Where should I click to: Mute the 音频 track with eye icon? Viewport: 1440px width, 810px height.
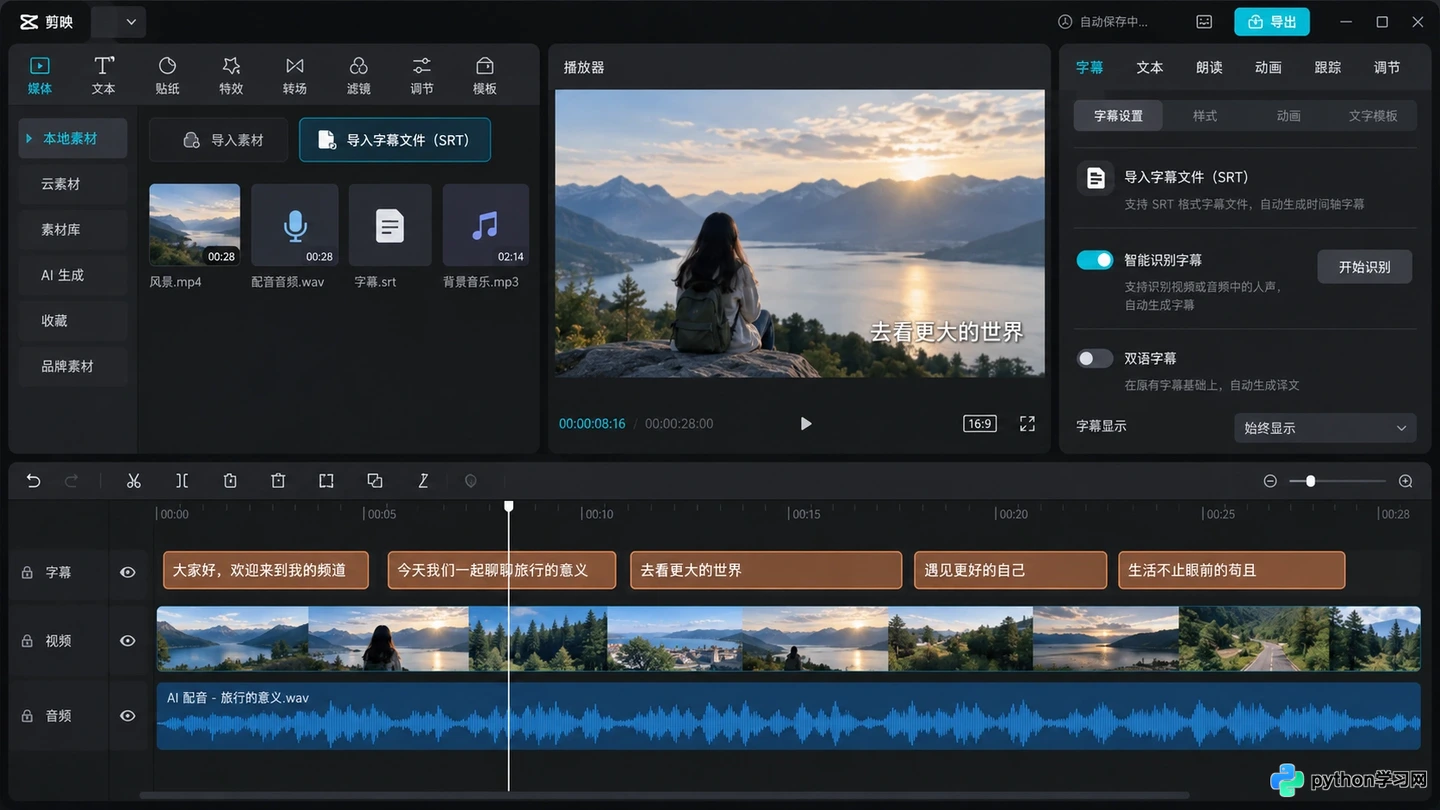128,716
